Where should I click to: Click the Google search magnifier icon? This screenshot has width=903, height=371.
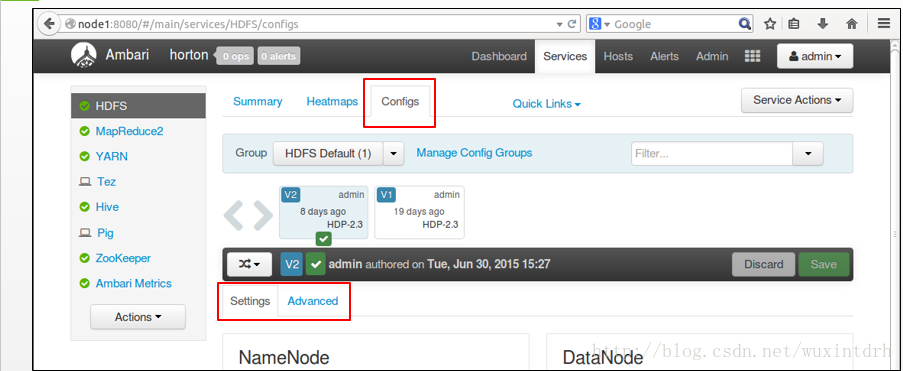745,24
